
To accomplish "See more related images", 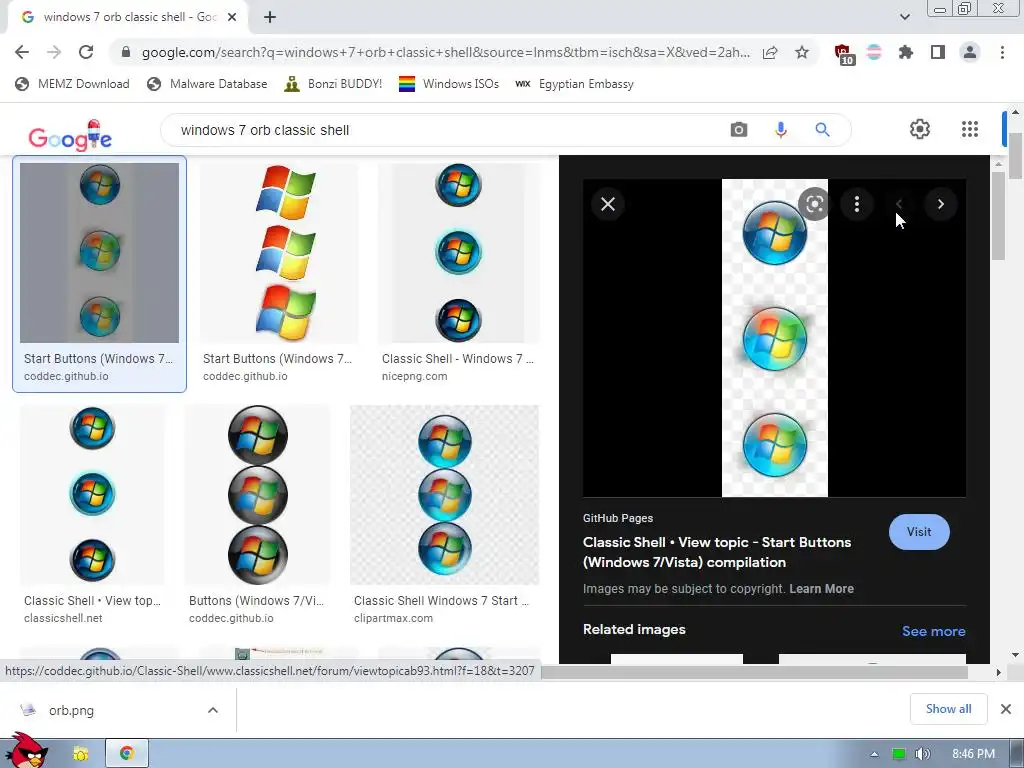I will (x=933, y=631).
